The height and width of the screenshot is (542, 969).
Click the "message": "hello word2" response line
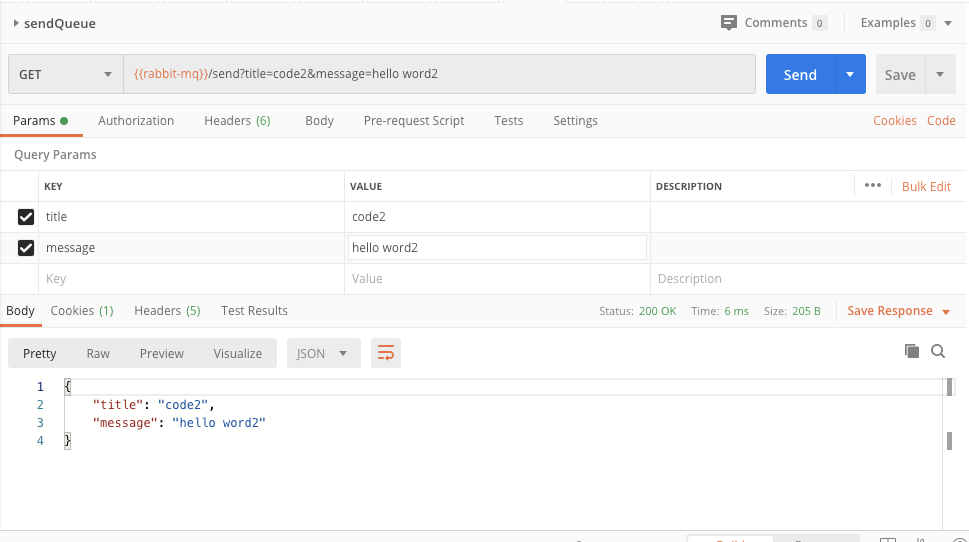click(179, 423)
